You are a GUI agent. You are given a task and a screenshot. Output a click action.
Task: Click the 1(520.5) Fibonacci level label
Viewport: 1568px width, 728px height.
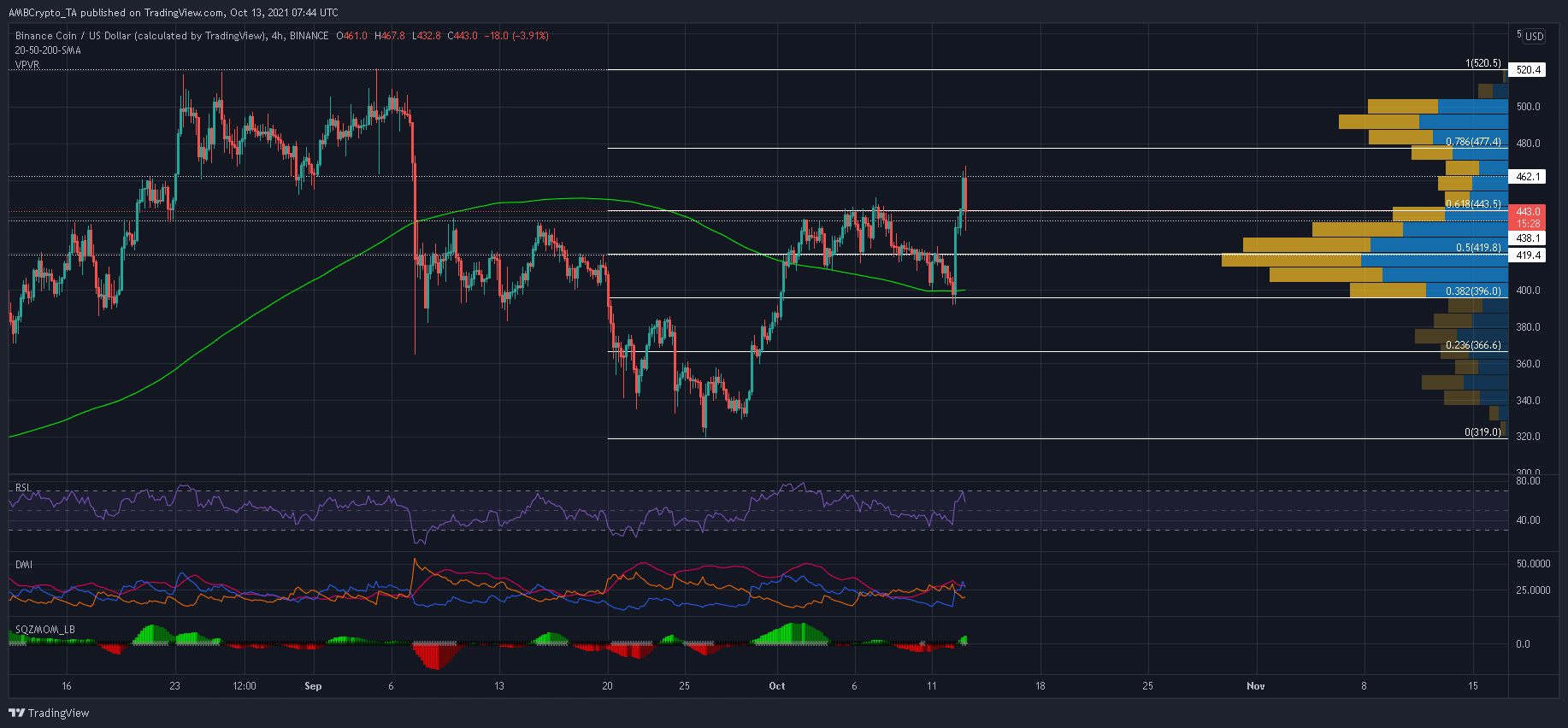pos(1483,64)
